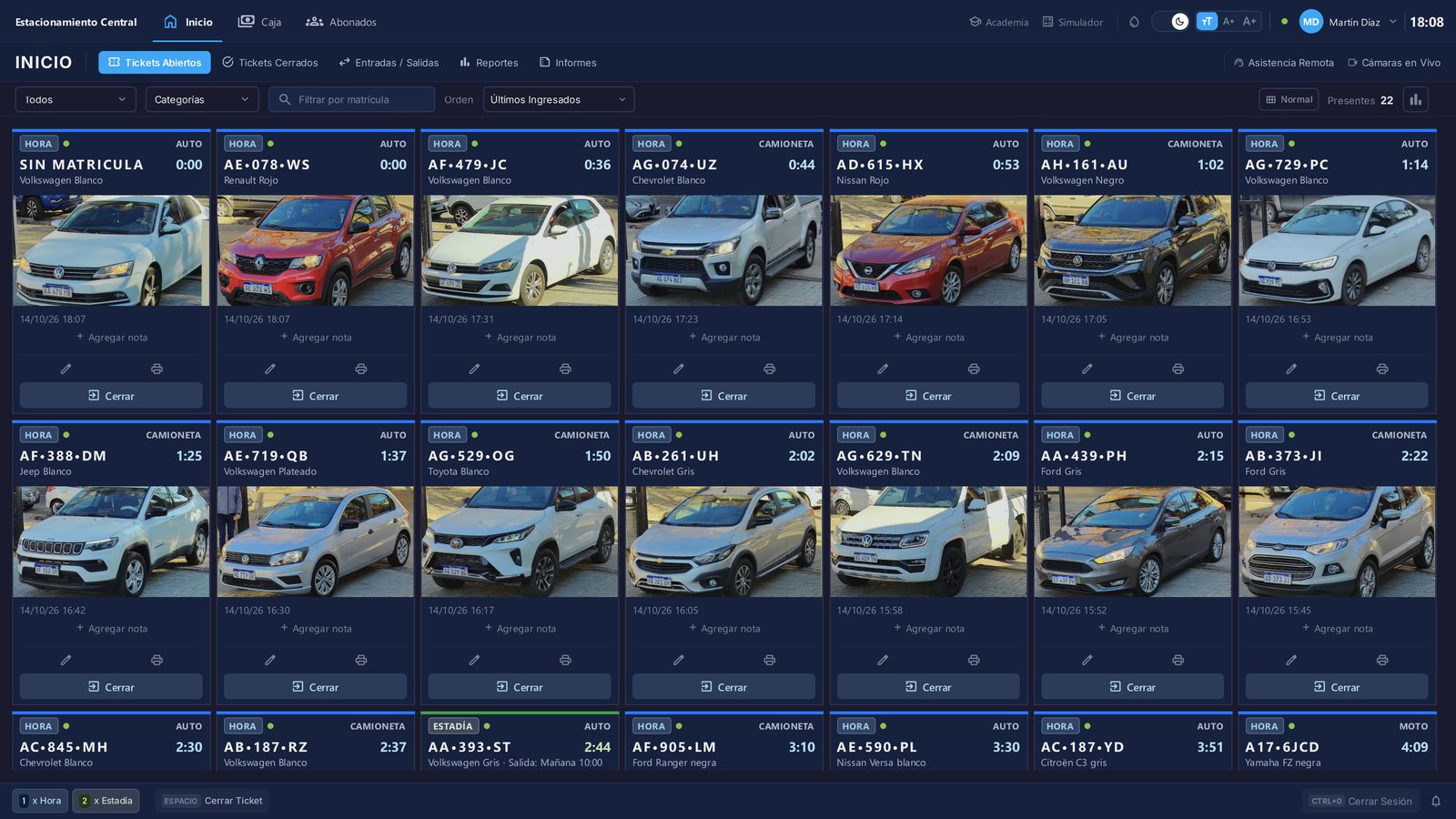Toggle the dark mode moon switch
1456x819 pixels.
point(1170,22)
